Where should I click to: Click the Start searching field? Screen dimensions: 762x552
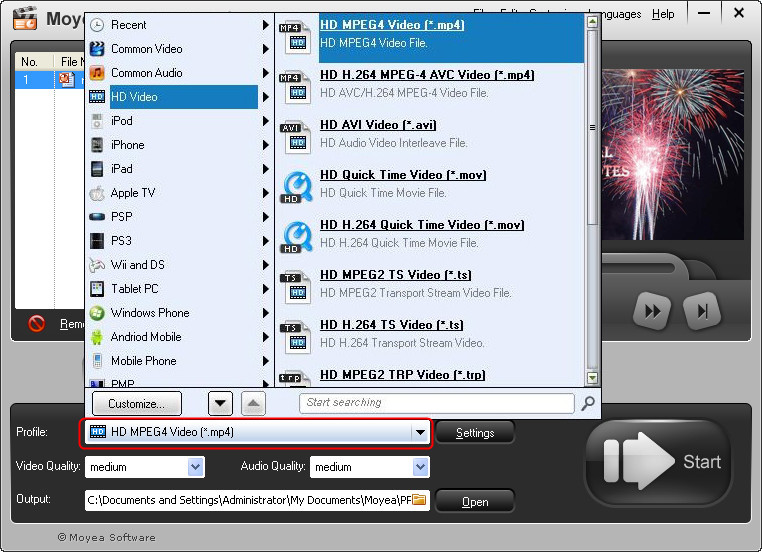(x=436, y=403)
